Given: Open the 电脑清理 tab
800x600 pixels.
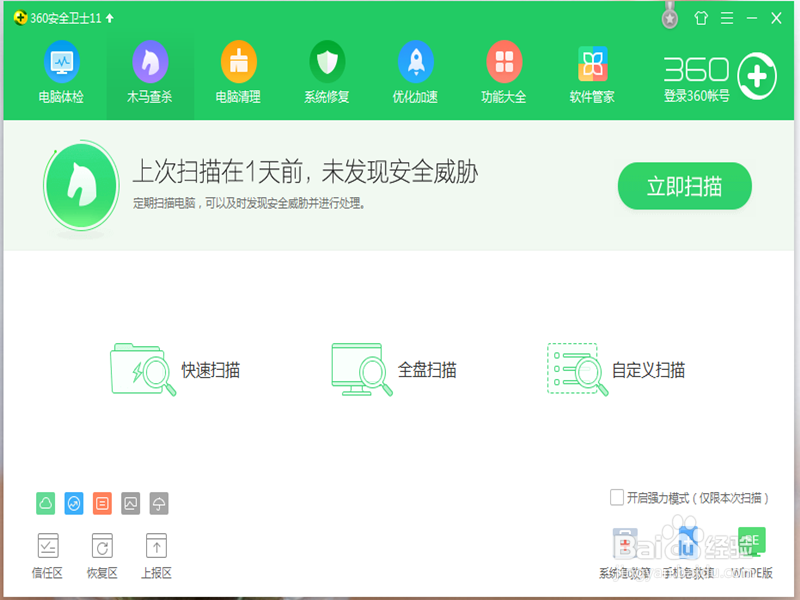Looking at the screenshot, I should [x=238, y=72].
